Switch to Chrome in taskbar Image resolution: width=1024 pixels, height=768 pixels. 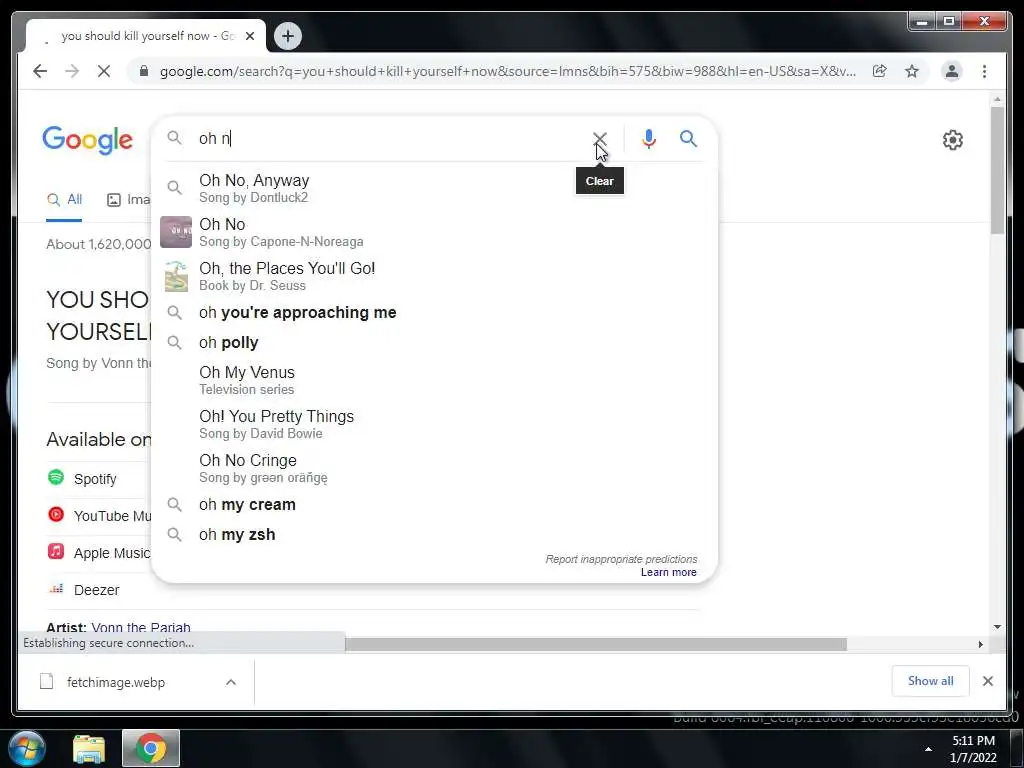coord(151,748)
